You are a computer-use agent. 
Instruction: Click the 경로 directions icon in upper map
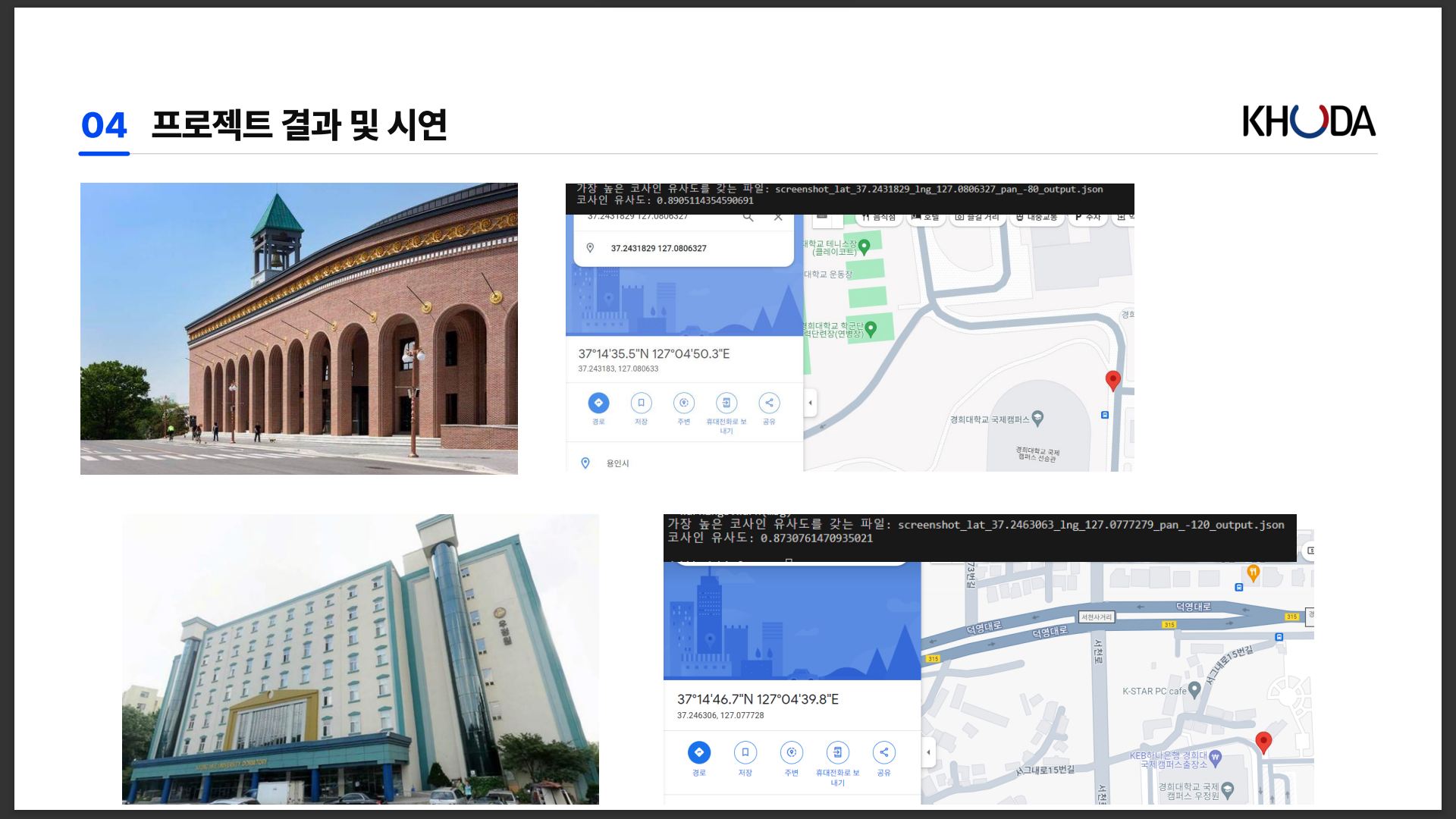tap(598, 403)
